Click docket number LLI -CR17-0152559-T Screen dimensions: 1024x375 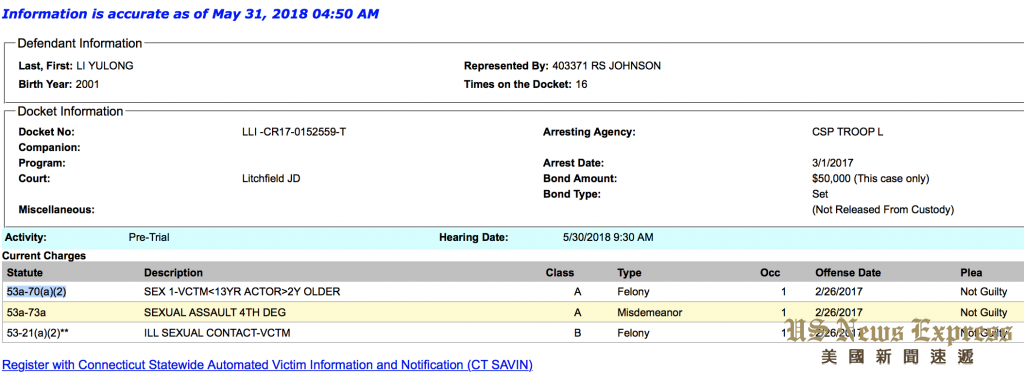(x=294, y=132)
